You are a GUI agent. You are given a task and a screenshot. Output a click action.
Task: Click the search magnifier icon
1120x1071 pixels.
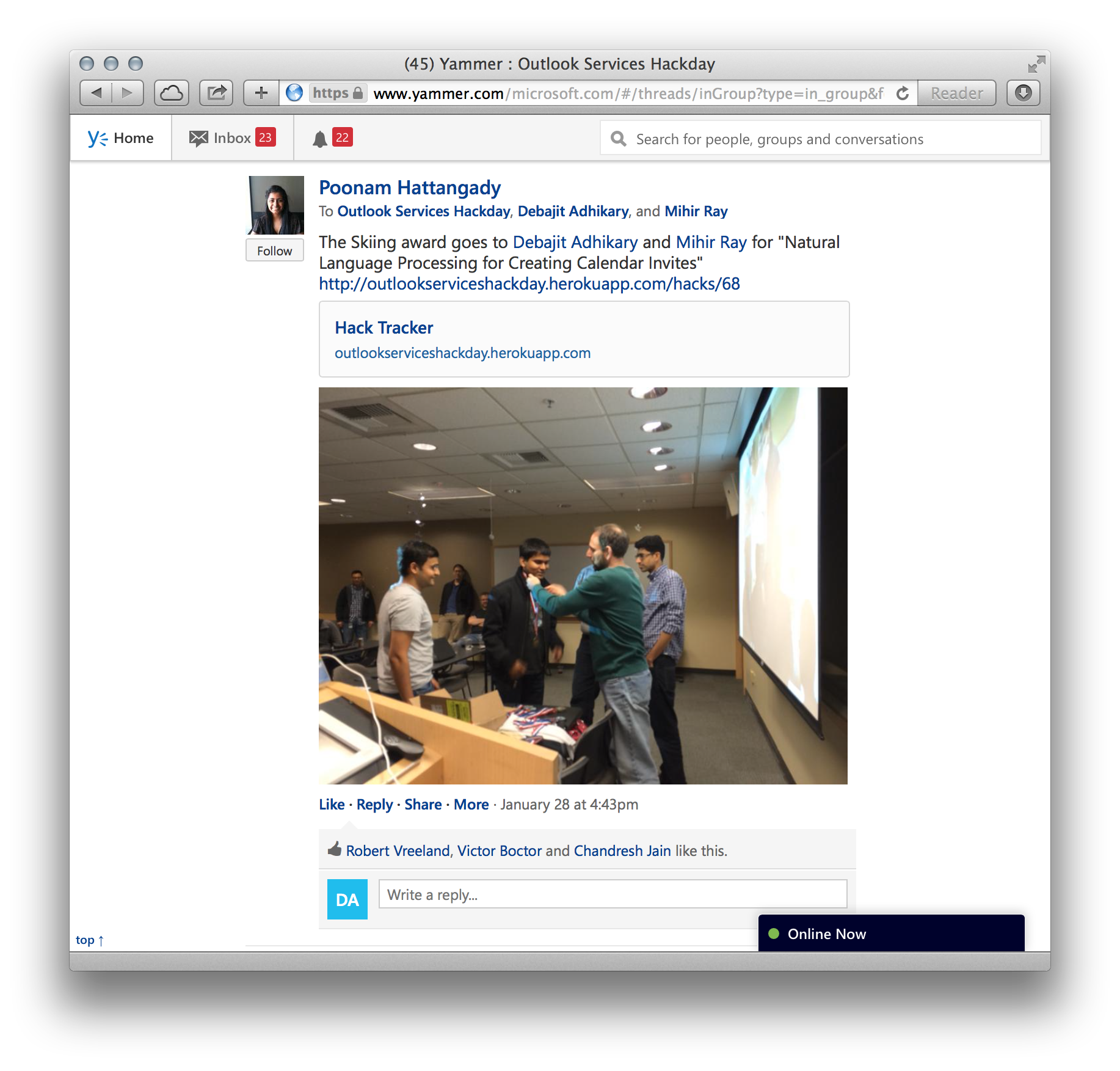(619, 139)
